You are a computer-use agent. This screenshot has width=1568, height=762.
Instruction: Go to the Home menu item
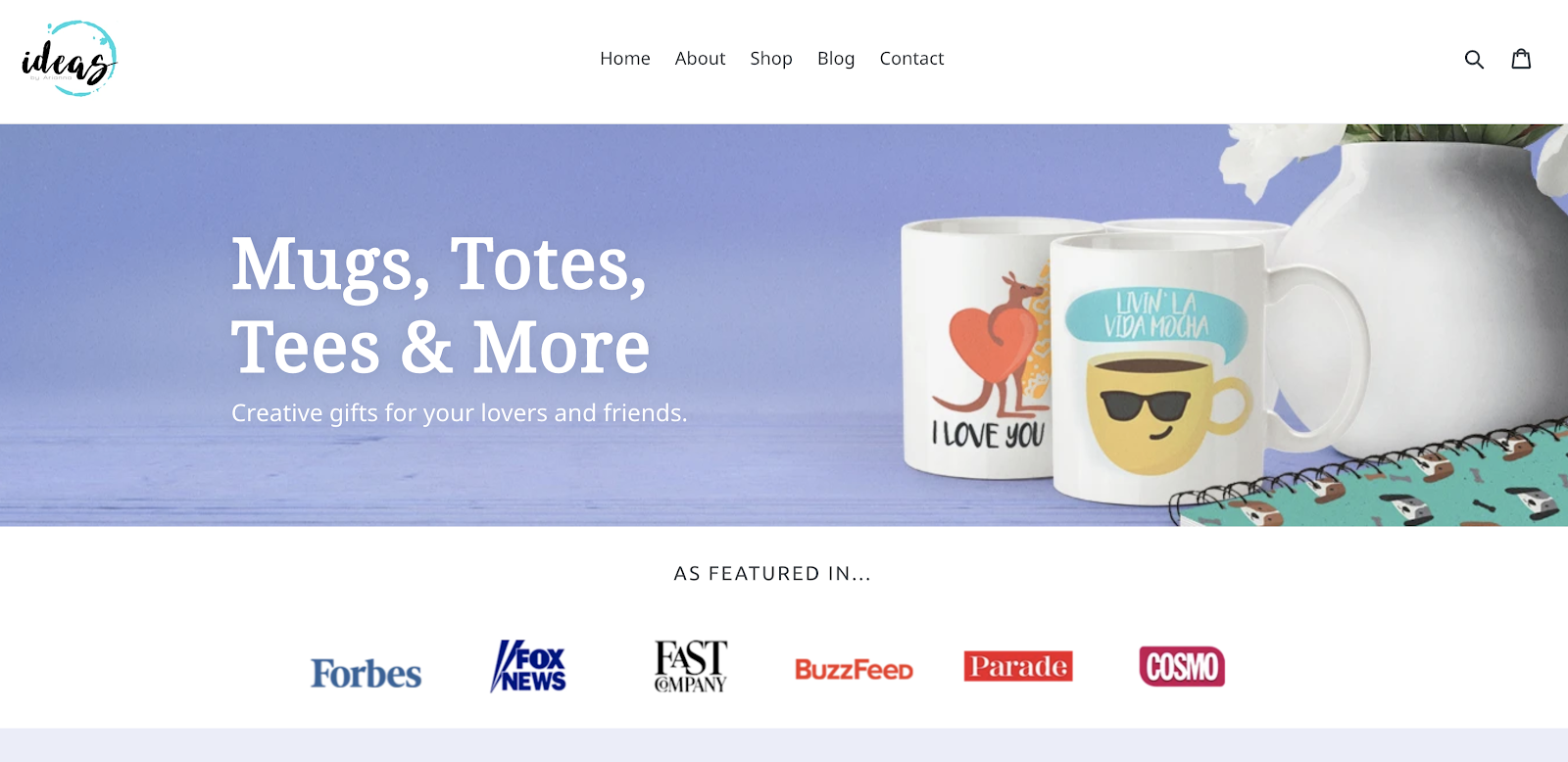coord(625,59)
